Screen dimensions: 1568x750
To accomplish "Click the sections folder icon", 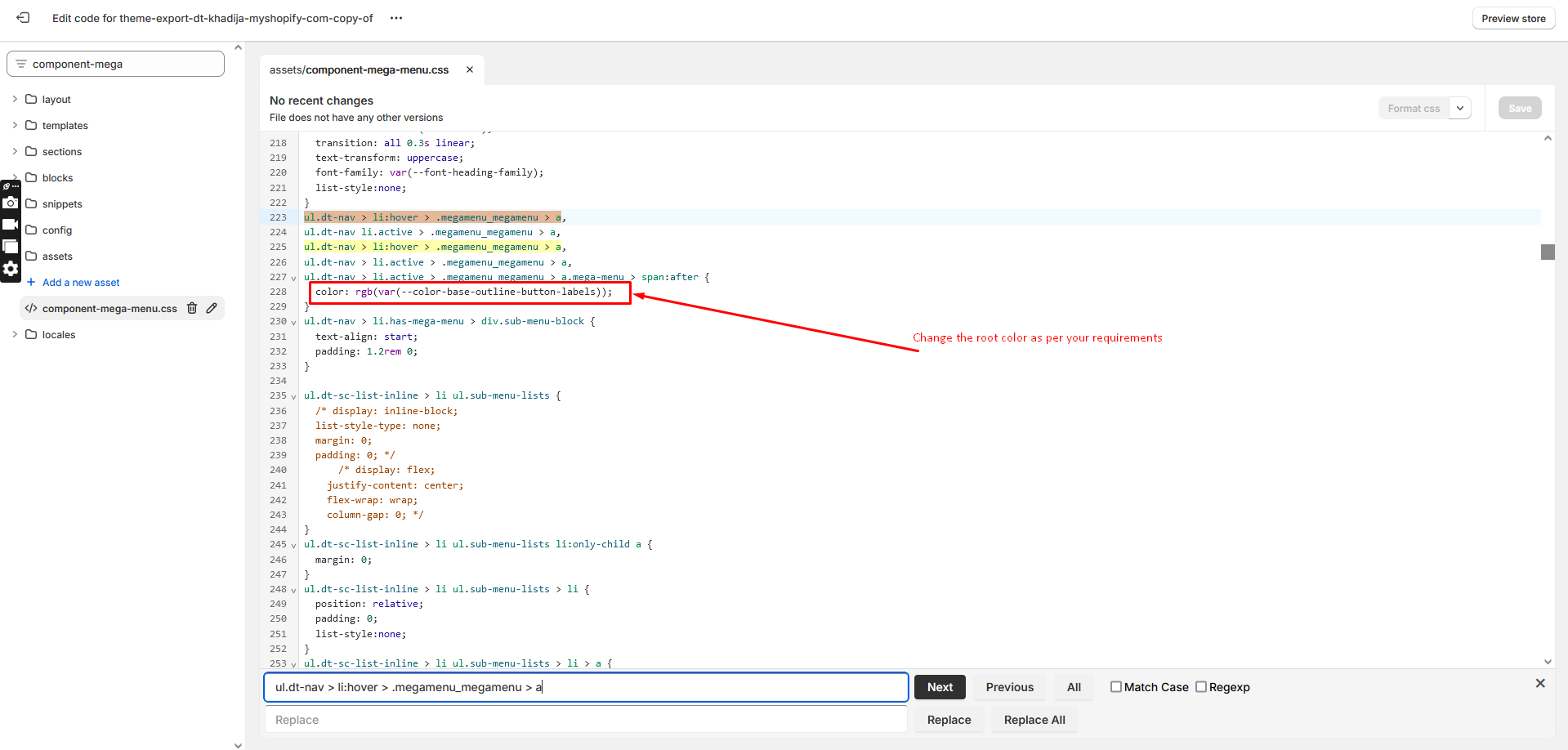I will pyautogui.click(x=31, y=151).
